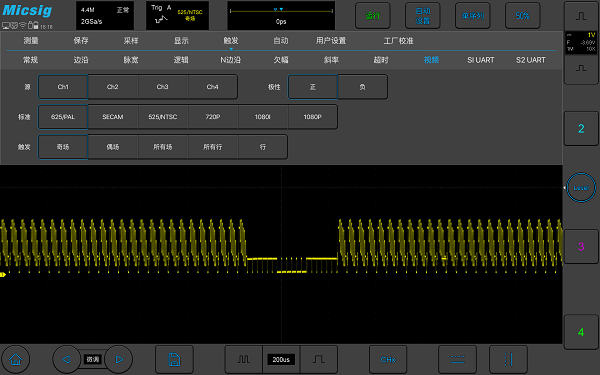Switch to the 边沿 edge trigger tab
The width and height of the screenshot is (600, 375).
point(81,60)
